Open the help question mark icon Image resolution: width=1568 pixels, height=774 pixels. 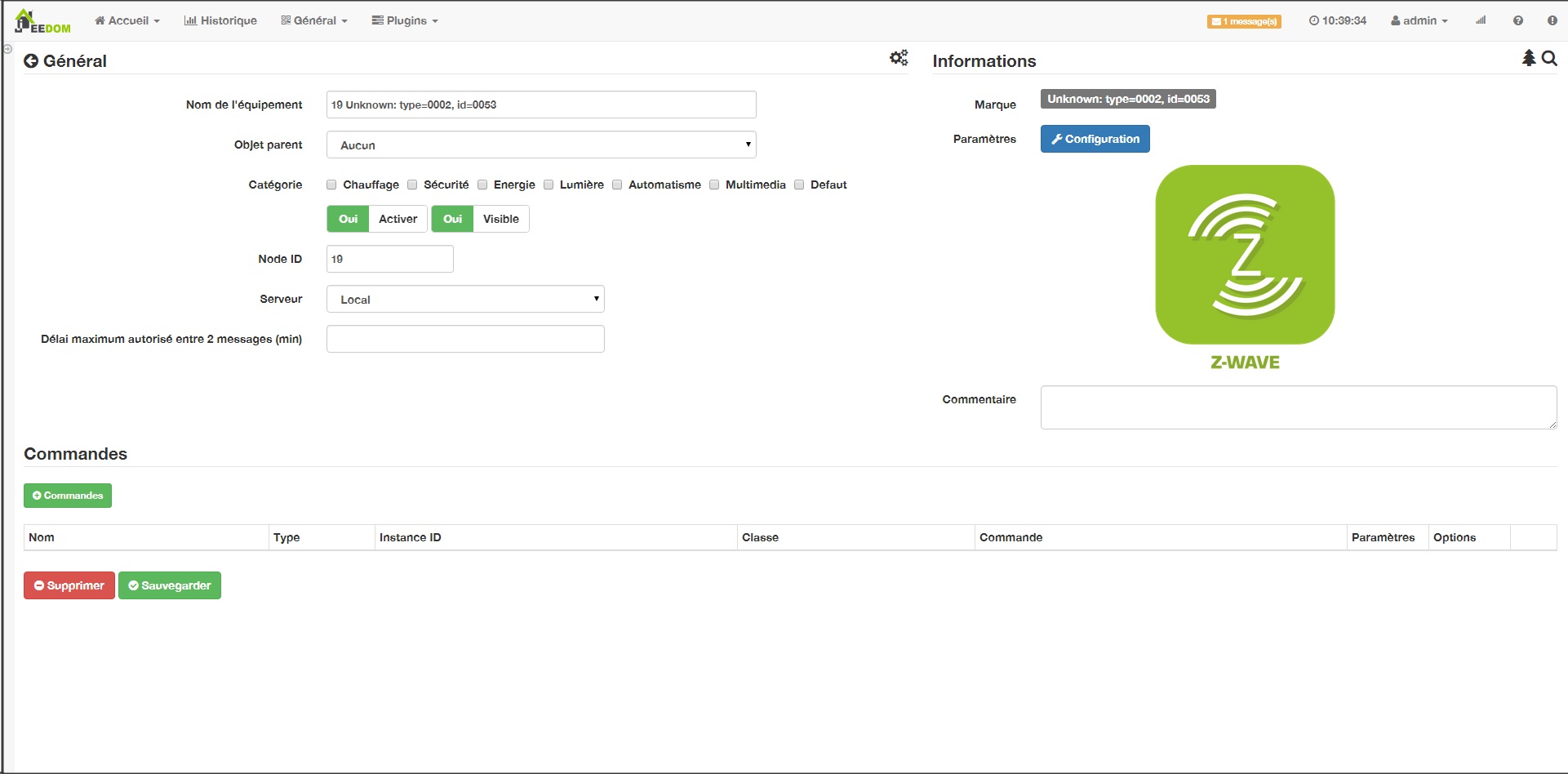click(1518, 20)
